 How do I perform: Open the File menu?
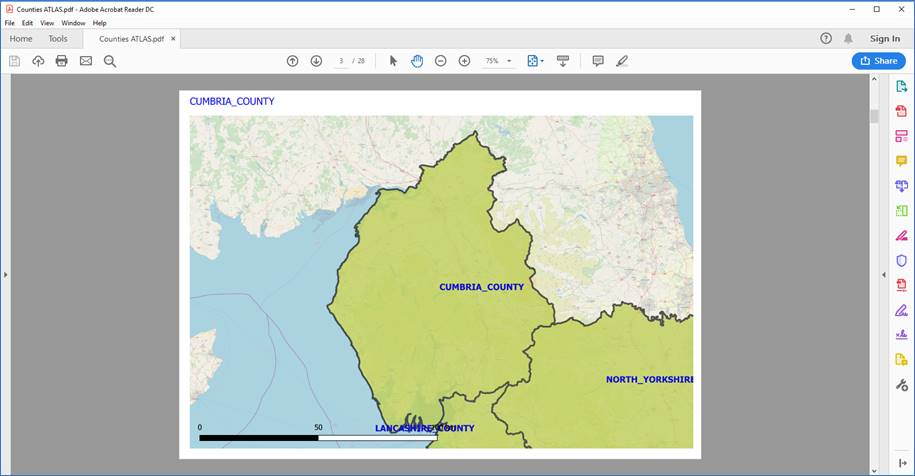click(10, 23)
